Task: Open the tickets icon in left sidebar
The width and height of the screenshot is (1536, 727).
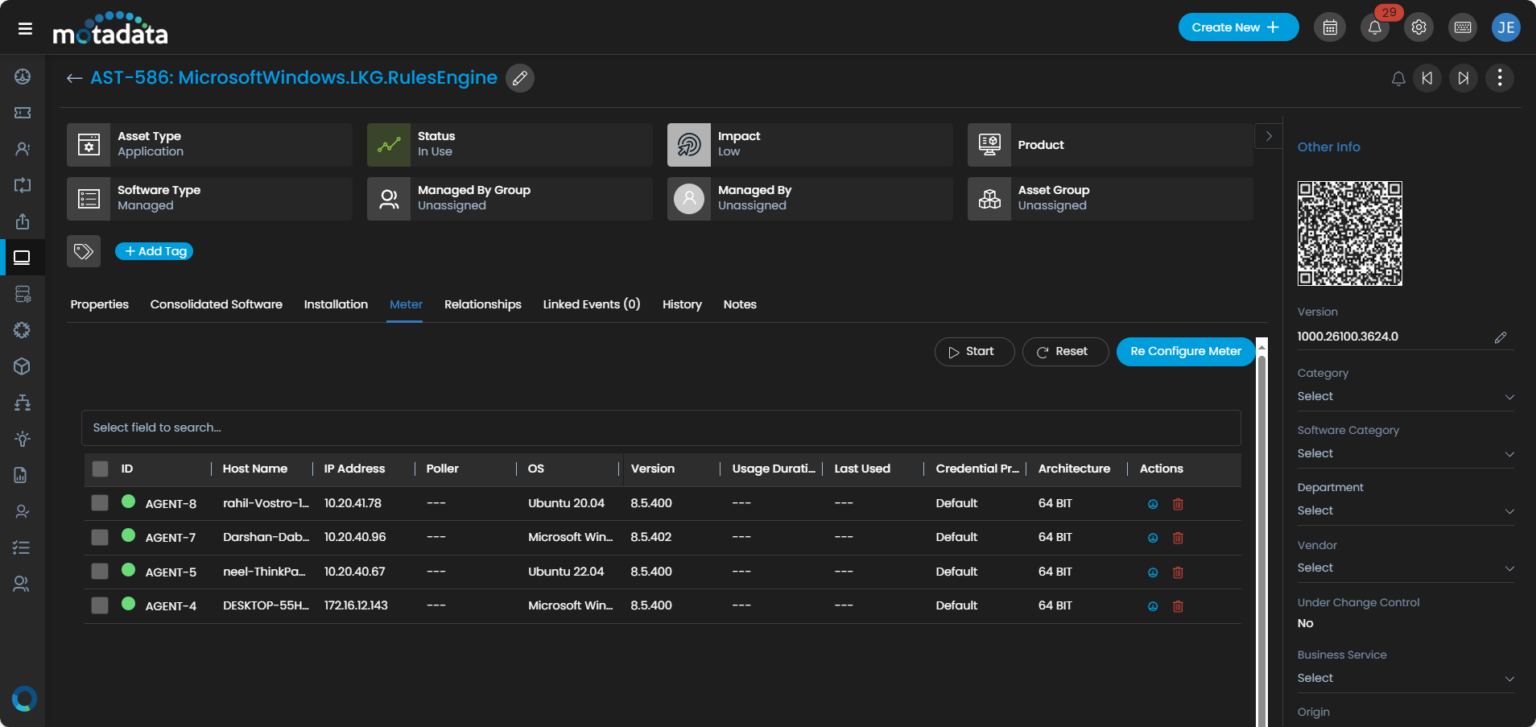Action: coord(22,113)
